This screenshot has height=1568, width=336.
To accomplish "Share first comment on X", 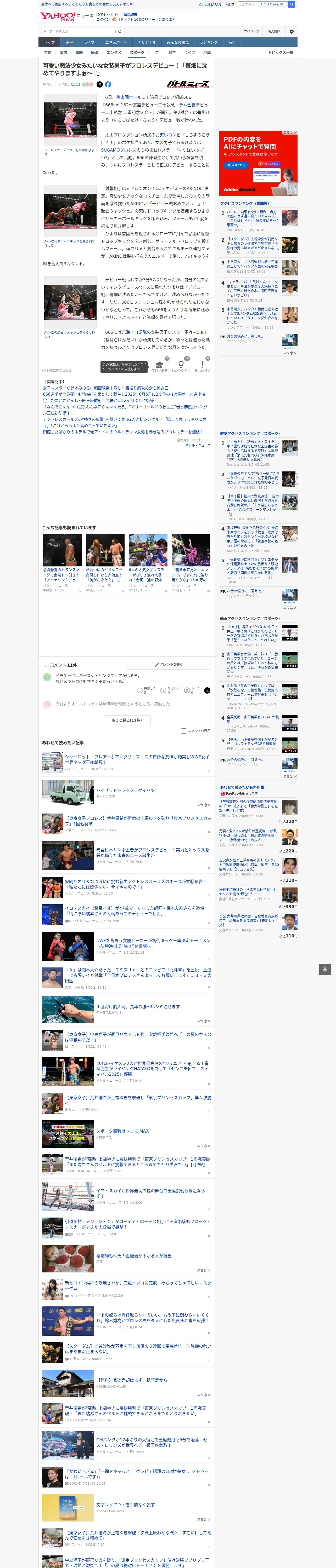I will (x=207, y=690).
